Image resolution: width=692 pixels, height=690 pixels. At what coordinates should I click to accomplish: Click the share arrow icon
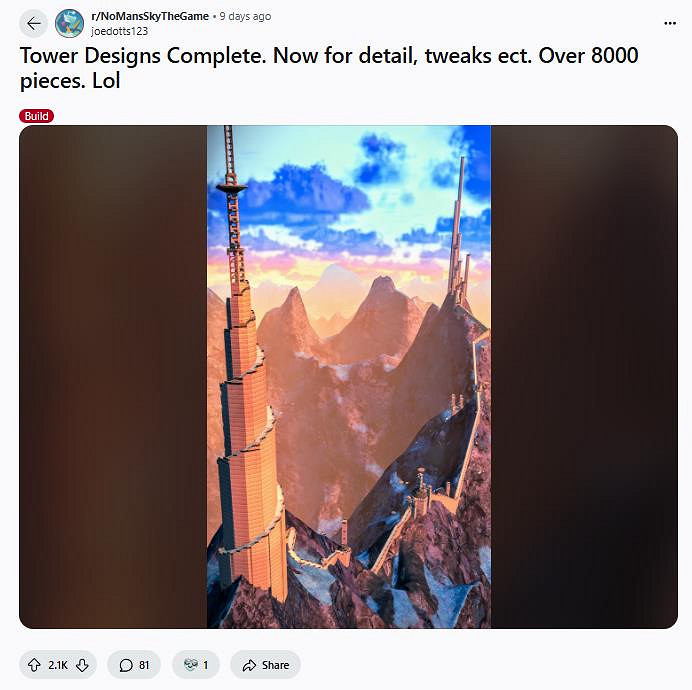[249, 665]
